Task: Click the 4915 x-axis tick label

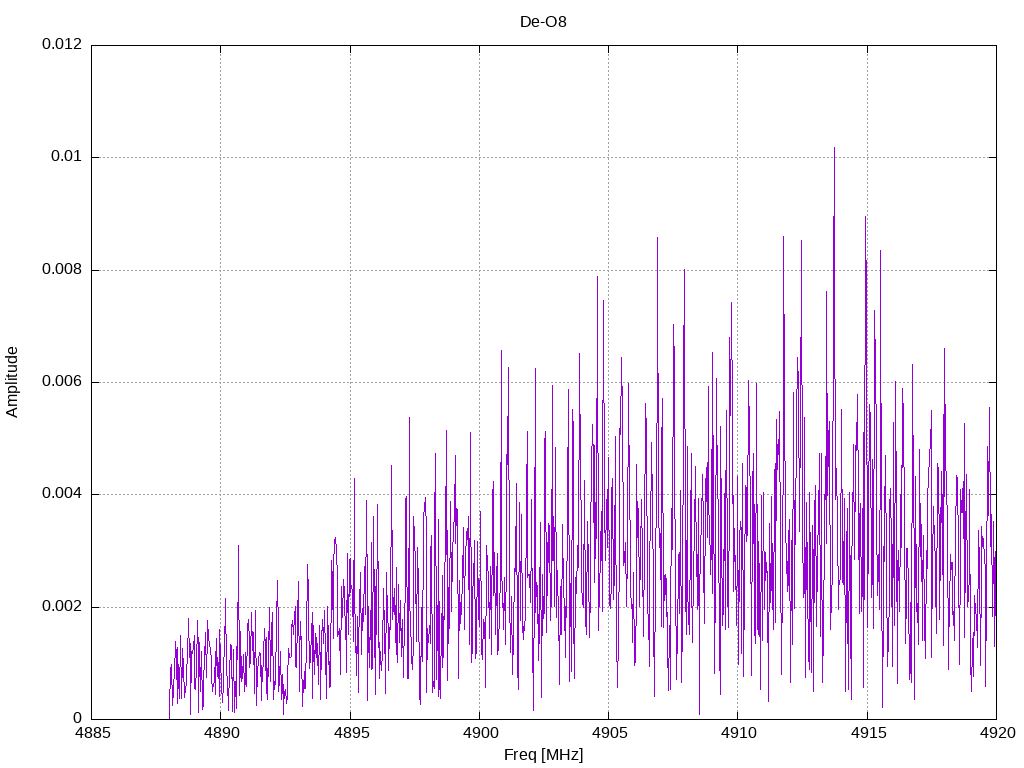Action: point(867,733)
